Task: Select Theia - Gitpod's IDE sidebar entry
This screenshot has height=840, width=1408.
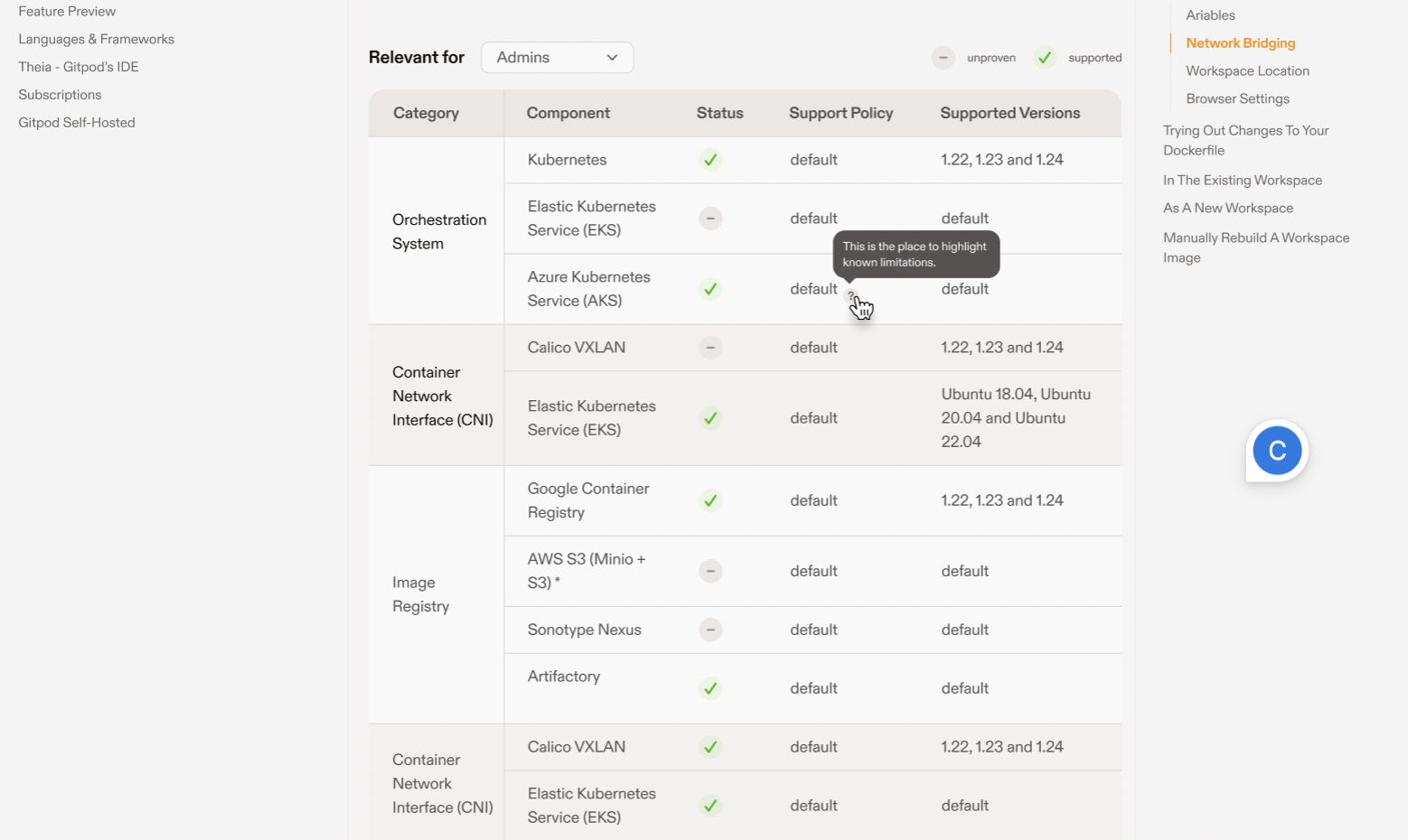Action: click(79, 67)
